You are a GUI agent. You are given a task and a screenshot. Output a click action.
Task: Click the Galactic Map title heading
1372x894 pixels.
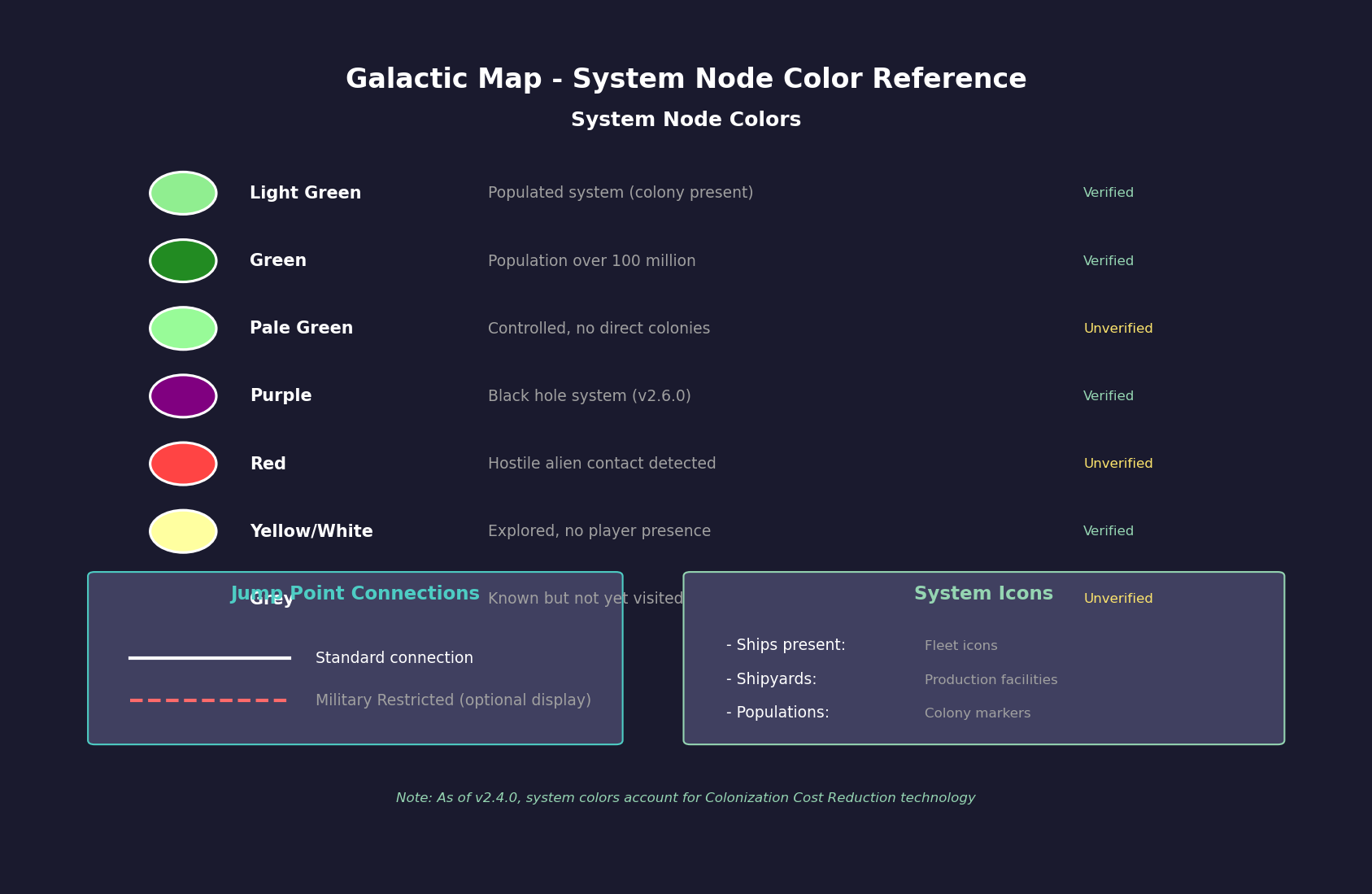click(x=686, y=78)
